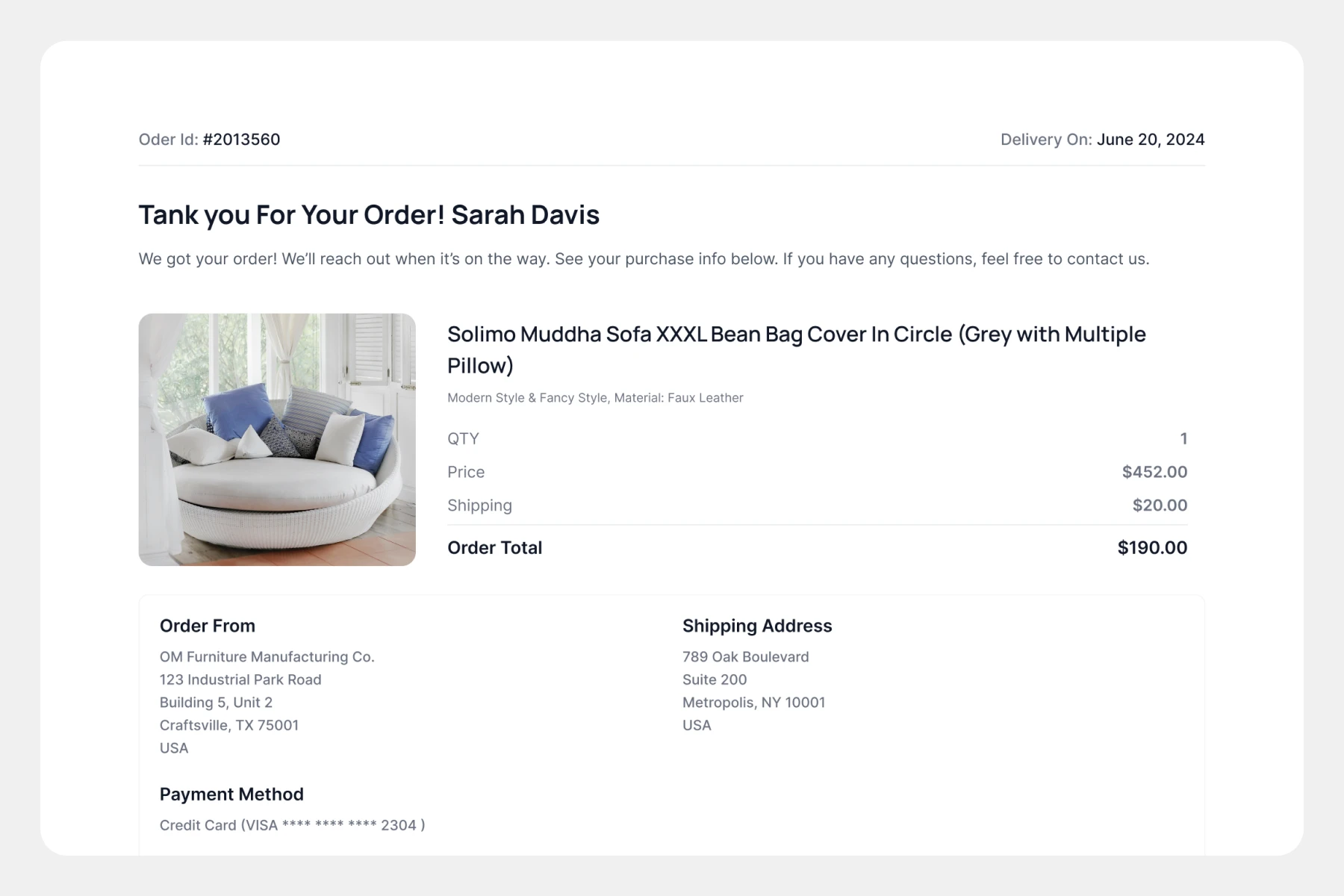Image resolution: width=1344 pixels, height=896 pixels.
Task: Click the 789 Oak Boulevard address line
Action: click(x=745, y=657)
